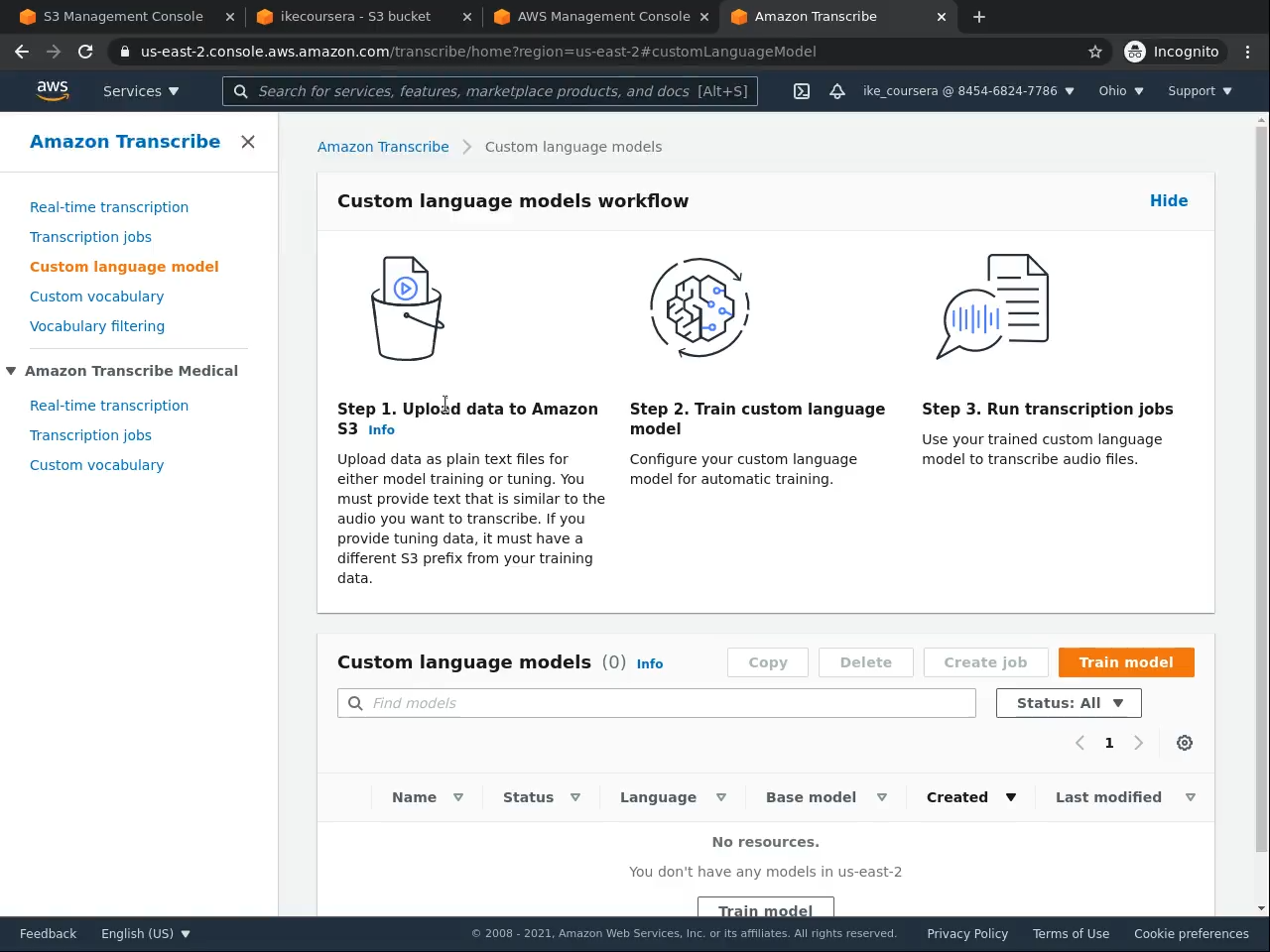Bookmark this page with star icon

[x=1095, y=52]
